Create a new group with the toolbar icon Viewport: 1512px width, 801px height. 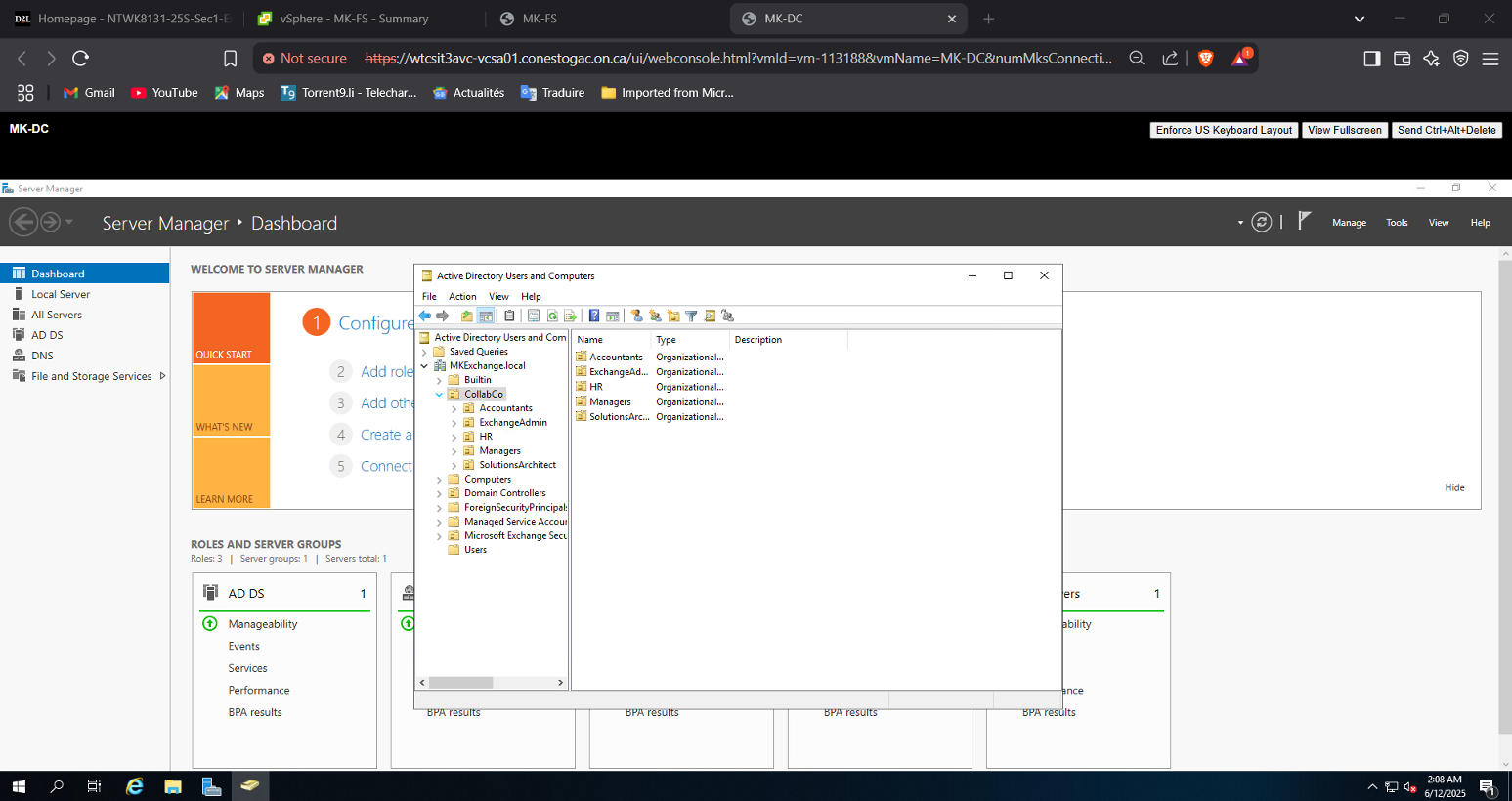tap(654, 315)
